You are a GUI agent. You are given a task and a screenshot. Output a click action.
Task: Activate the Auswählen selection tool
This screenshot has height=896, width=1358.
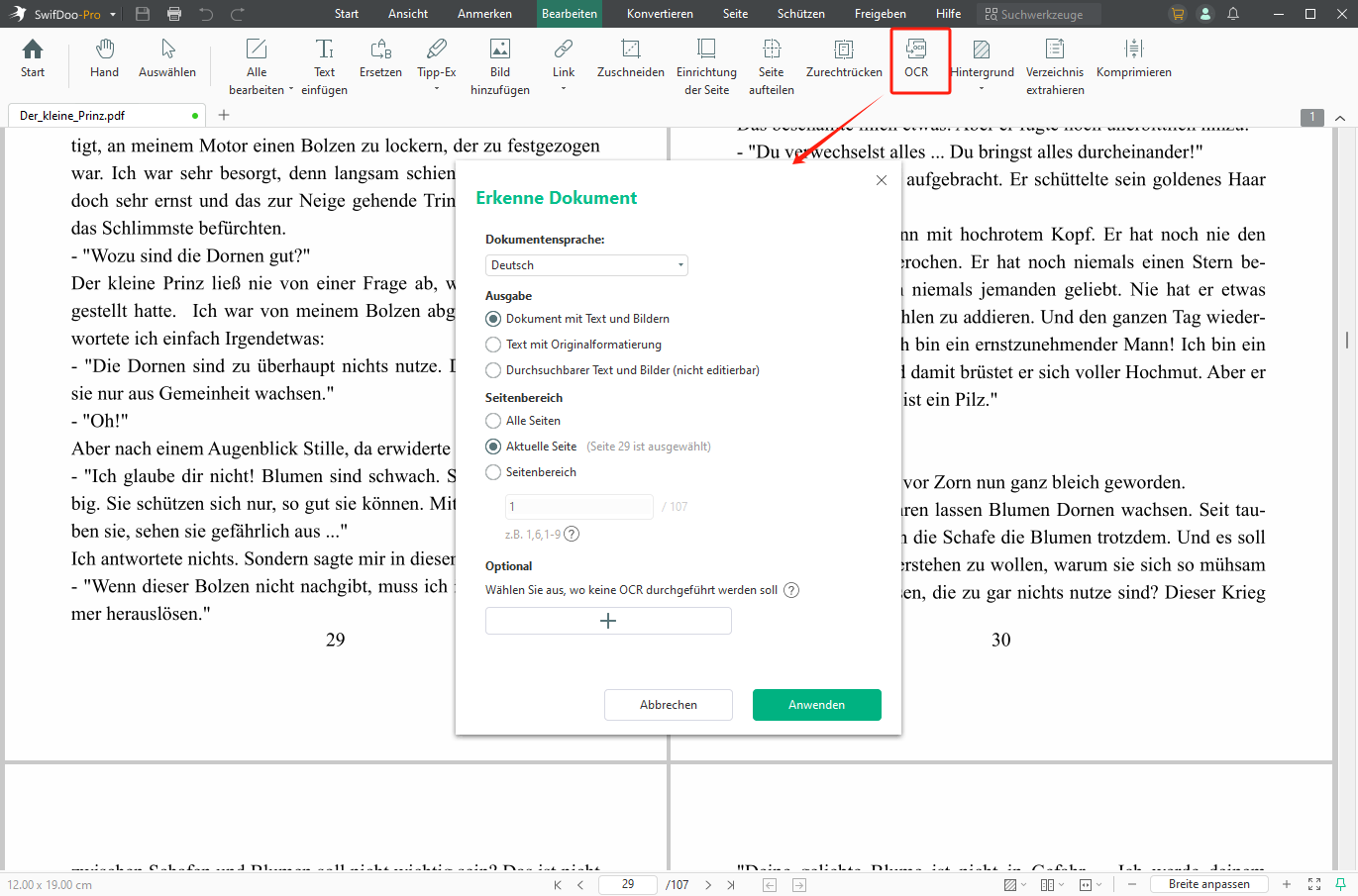pyautogui.click(x=167, y=58)
